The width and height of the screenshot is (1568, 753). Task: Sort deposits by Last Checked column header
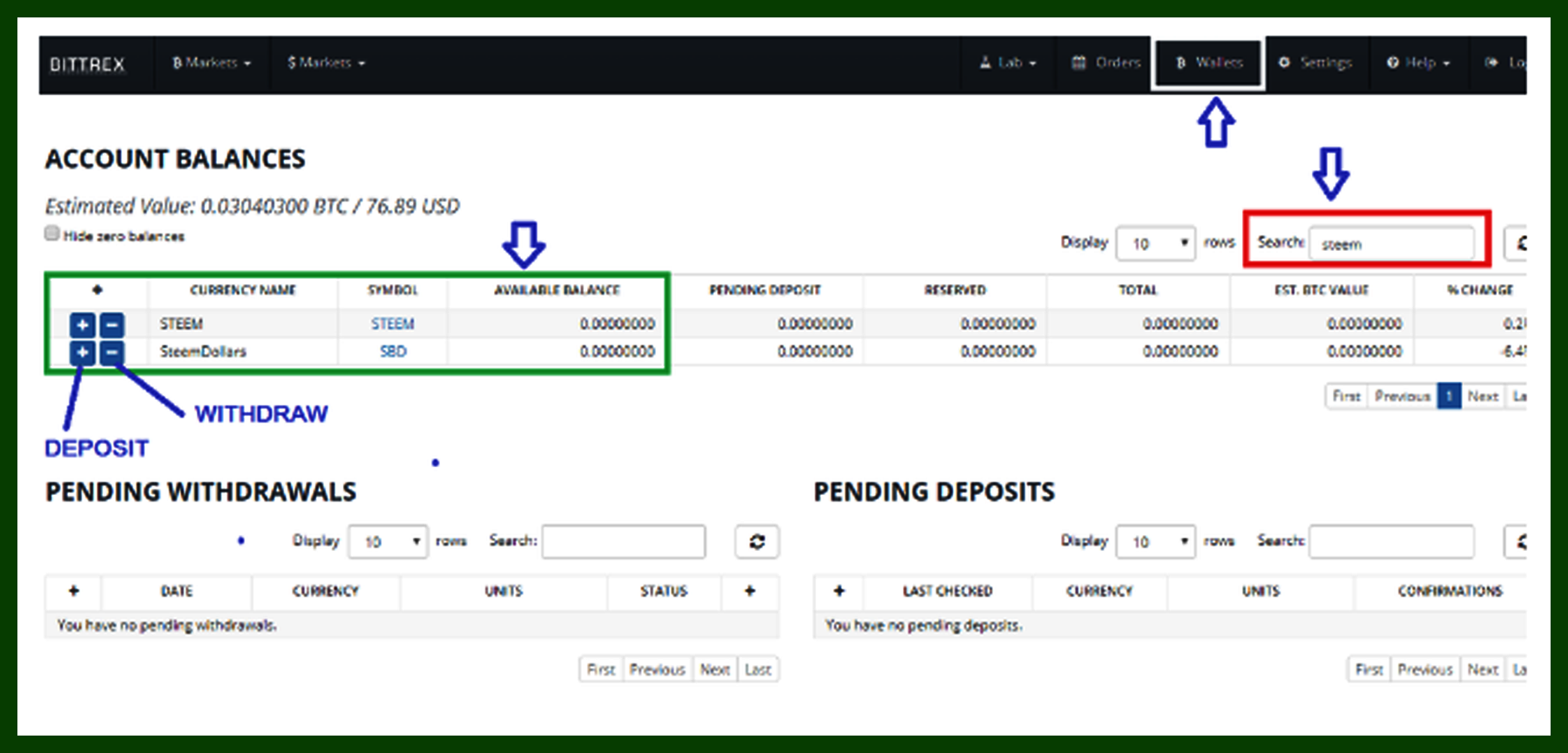pyautogui.click(x=948, y=591)
